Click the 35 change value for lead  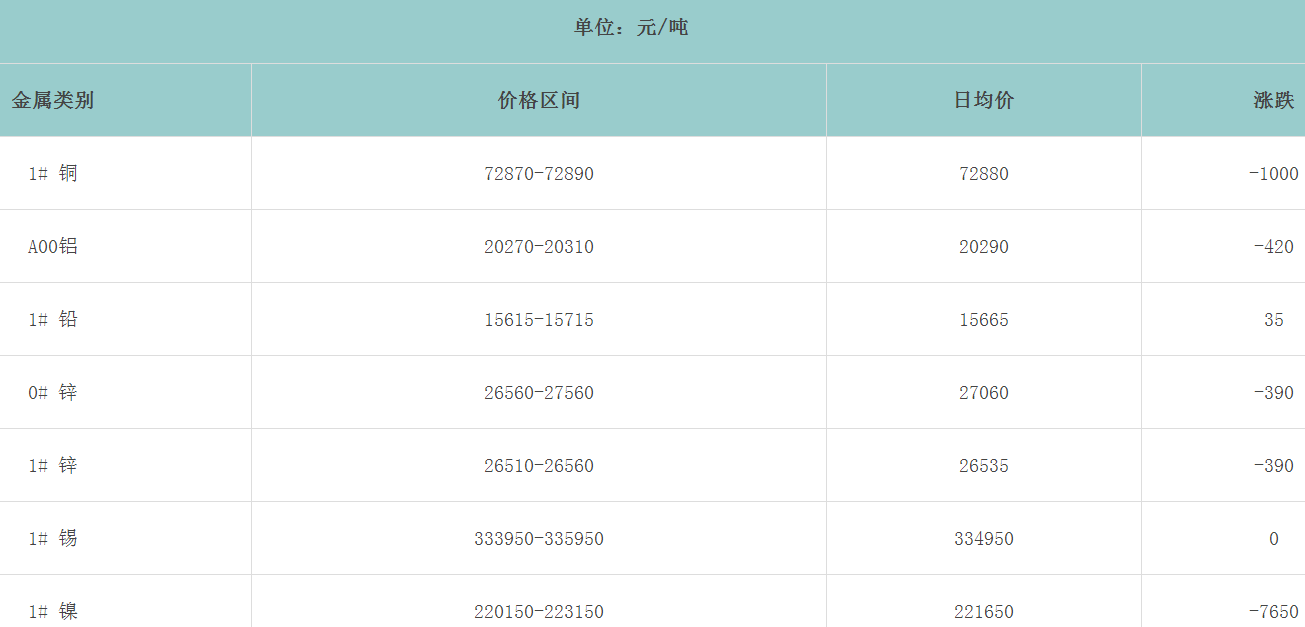pyautogui.click(x=1273, y=320)
